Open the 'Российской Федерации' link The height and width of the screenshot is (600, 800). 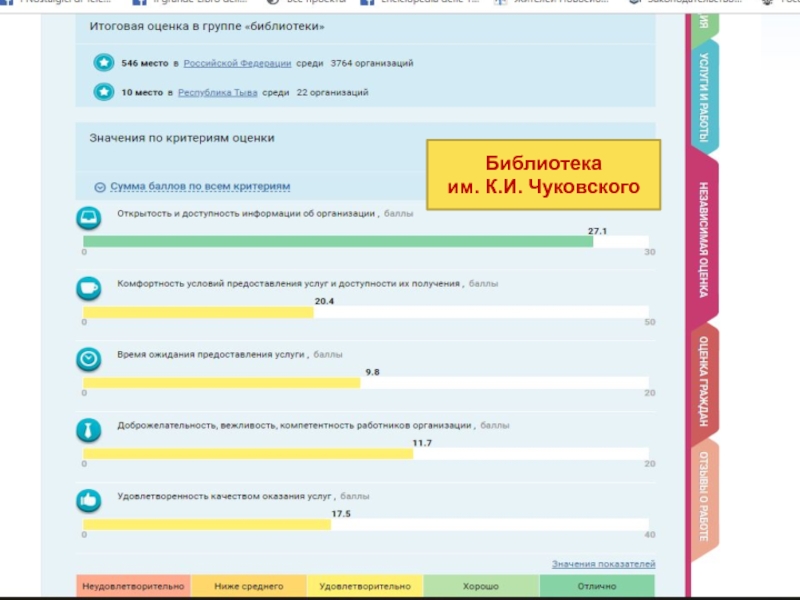[x=237, y=63]
